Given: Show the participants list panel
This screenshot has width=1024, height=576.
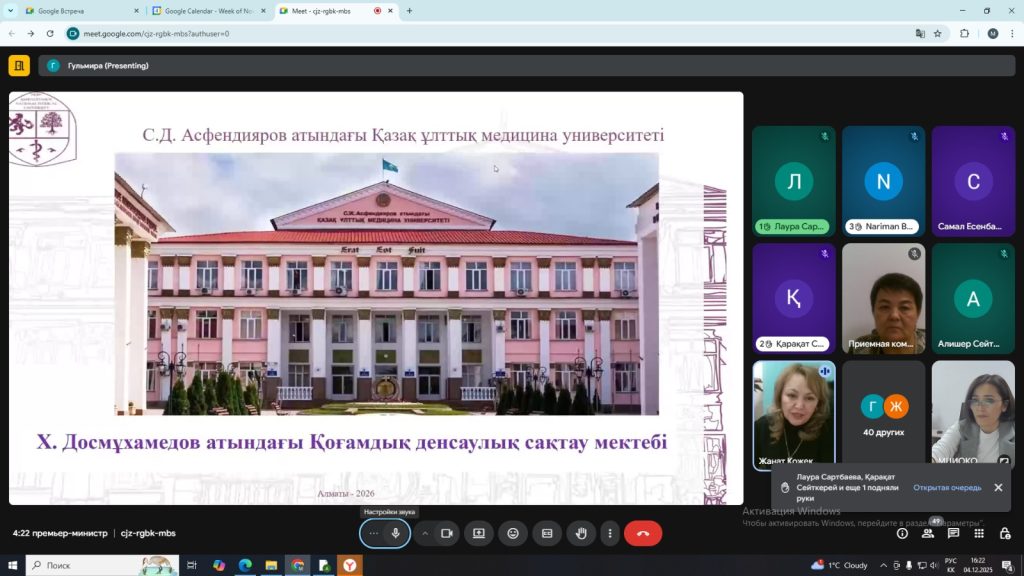Looking at the screenshot, I should pyautogui.click(x=928, y=534).
